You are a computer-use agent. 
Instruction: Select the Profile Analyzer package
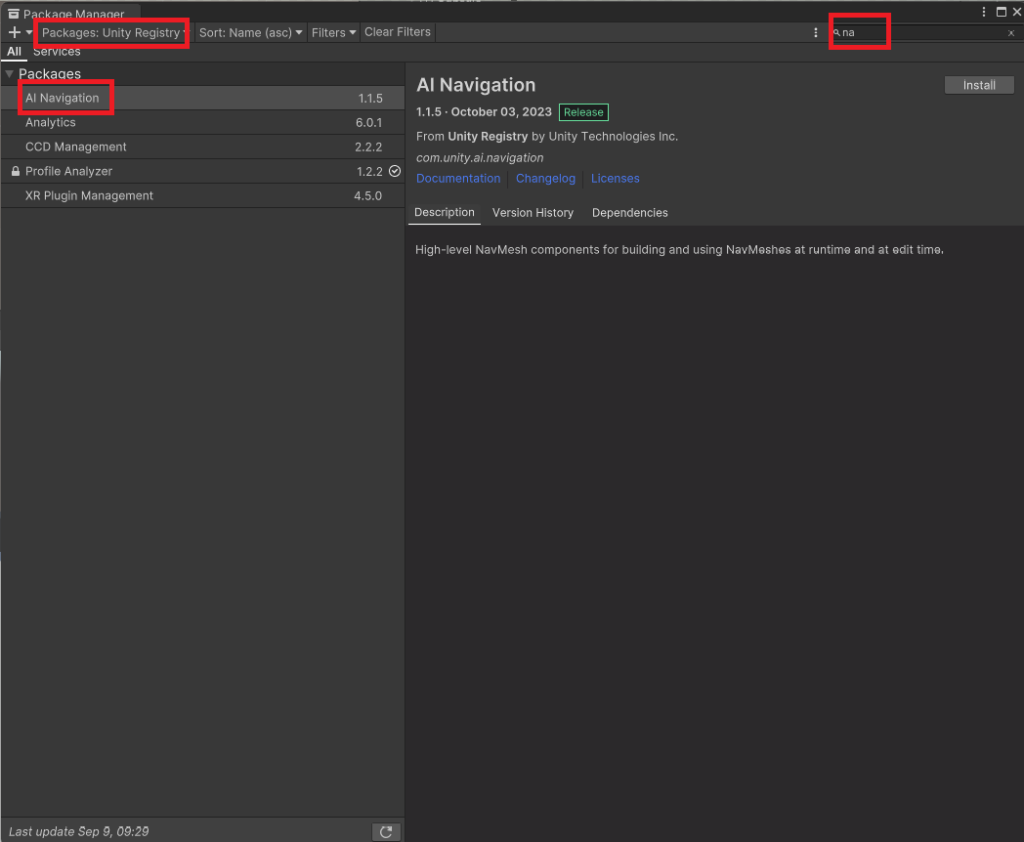[x=202, y=171]
